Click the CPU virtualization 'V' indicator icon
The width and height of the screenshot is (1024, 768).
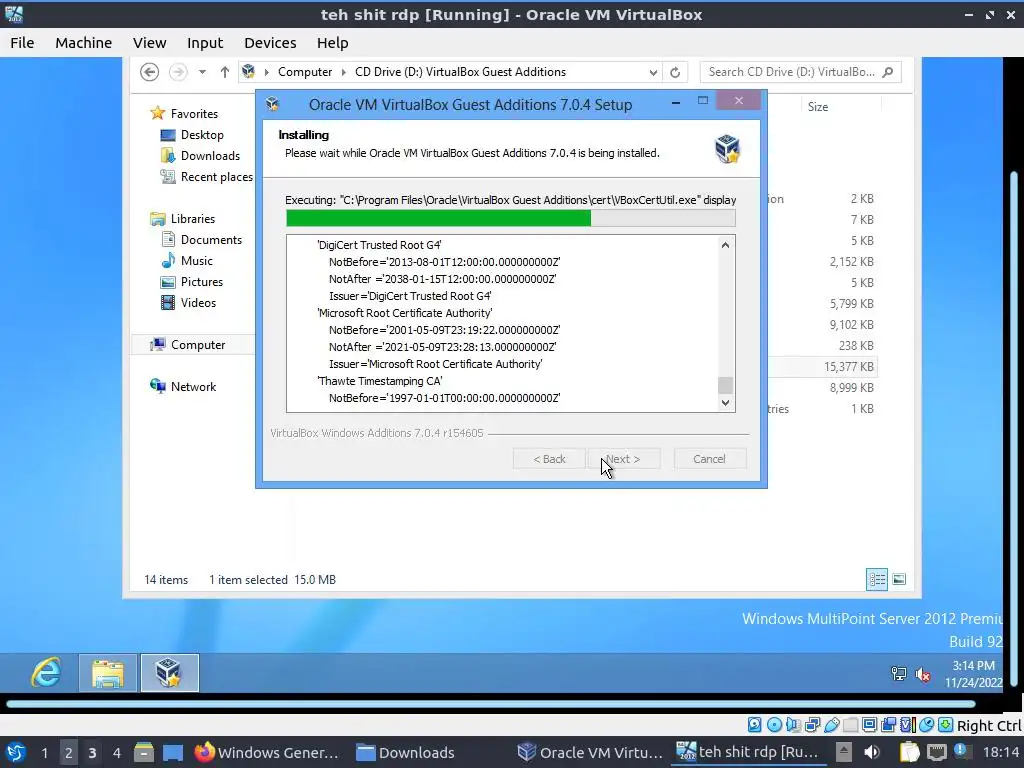pyautogui.click(x=908, y=724)
